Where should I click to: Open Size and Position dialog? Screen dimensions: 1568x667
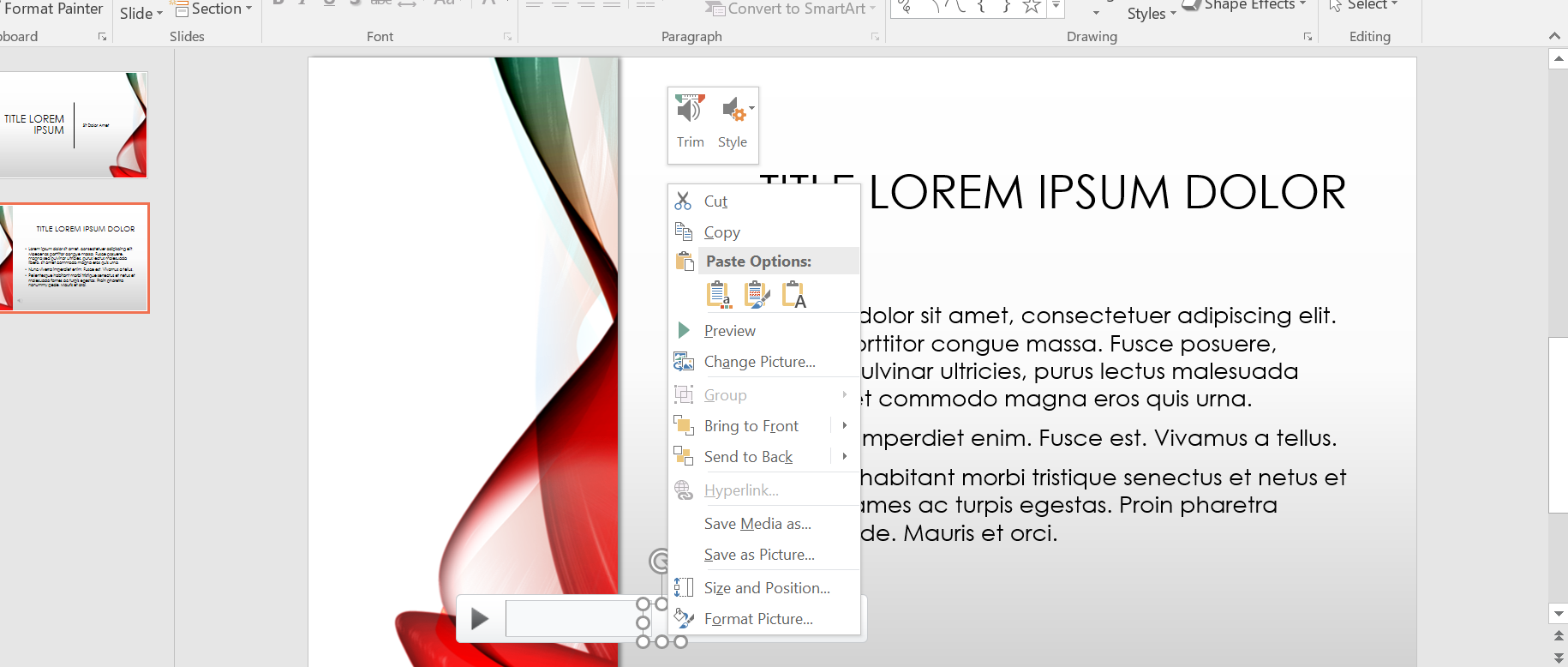click(766, 588)
